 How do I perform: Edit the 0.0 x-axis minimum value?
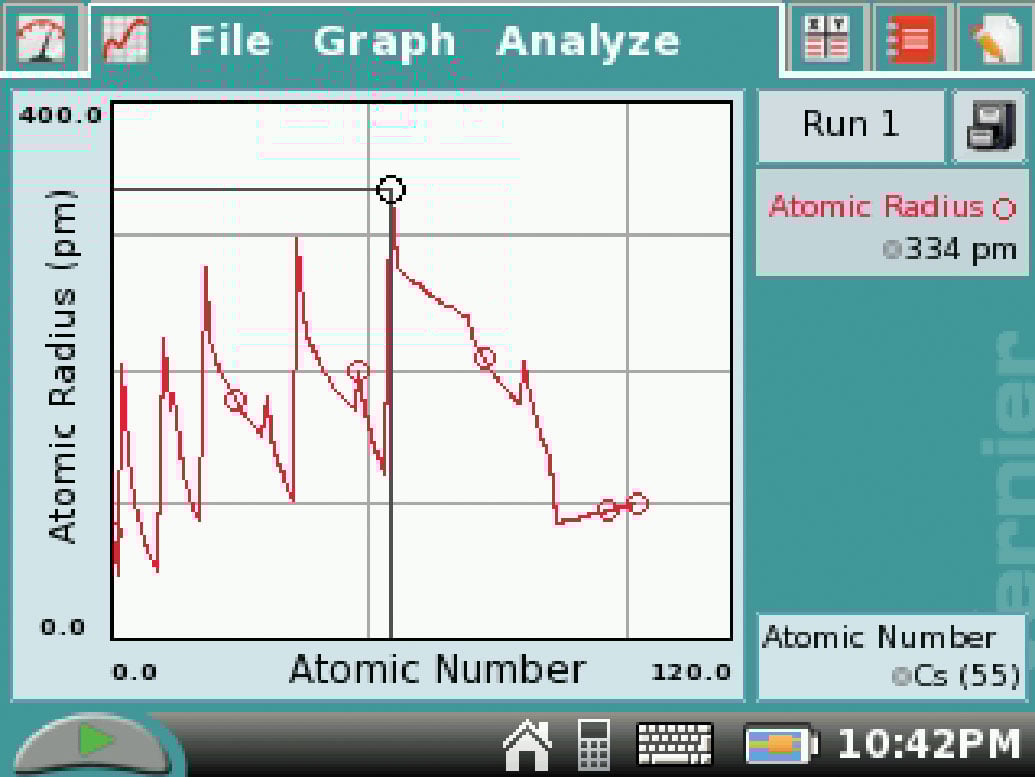[135, 672]
